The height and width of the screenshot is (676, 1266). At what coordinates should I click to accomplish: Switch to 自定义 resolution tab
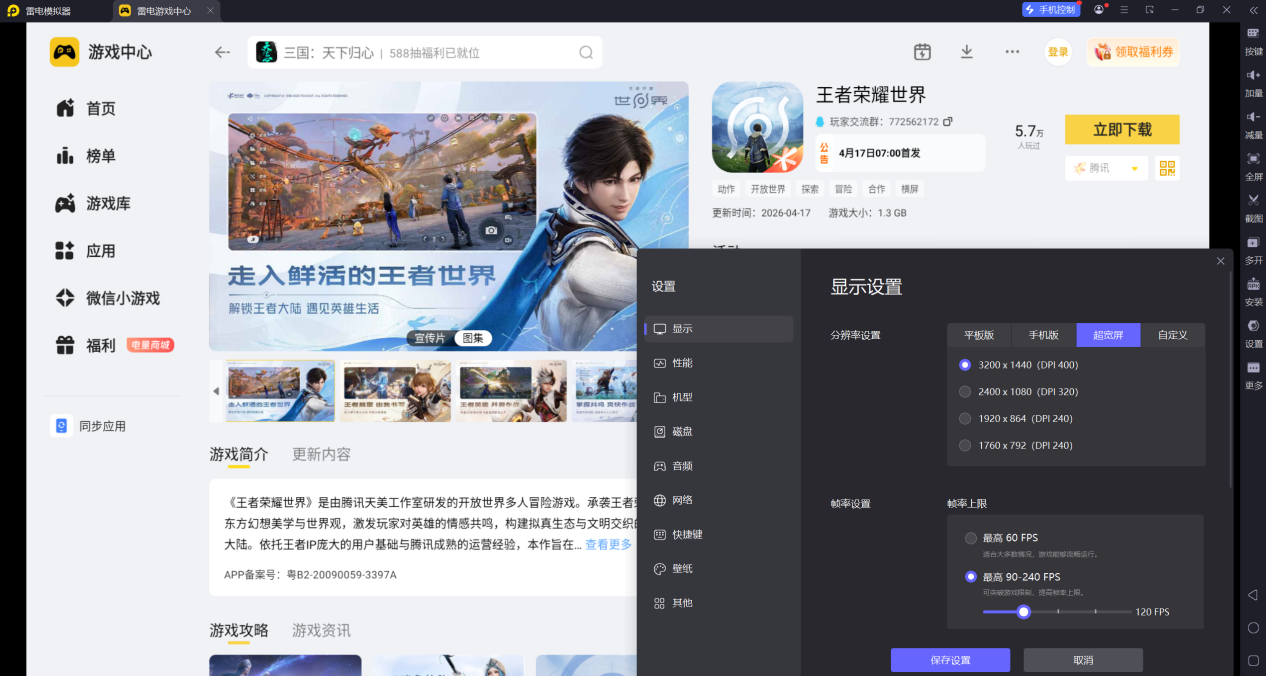(x=1172, y=335)
